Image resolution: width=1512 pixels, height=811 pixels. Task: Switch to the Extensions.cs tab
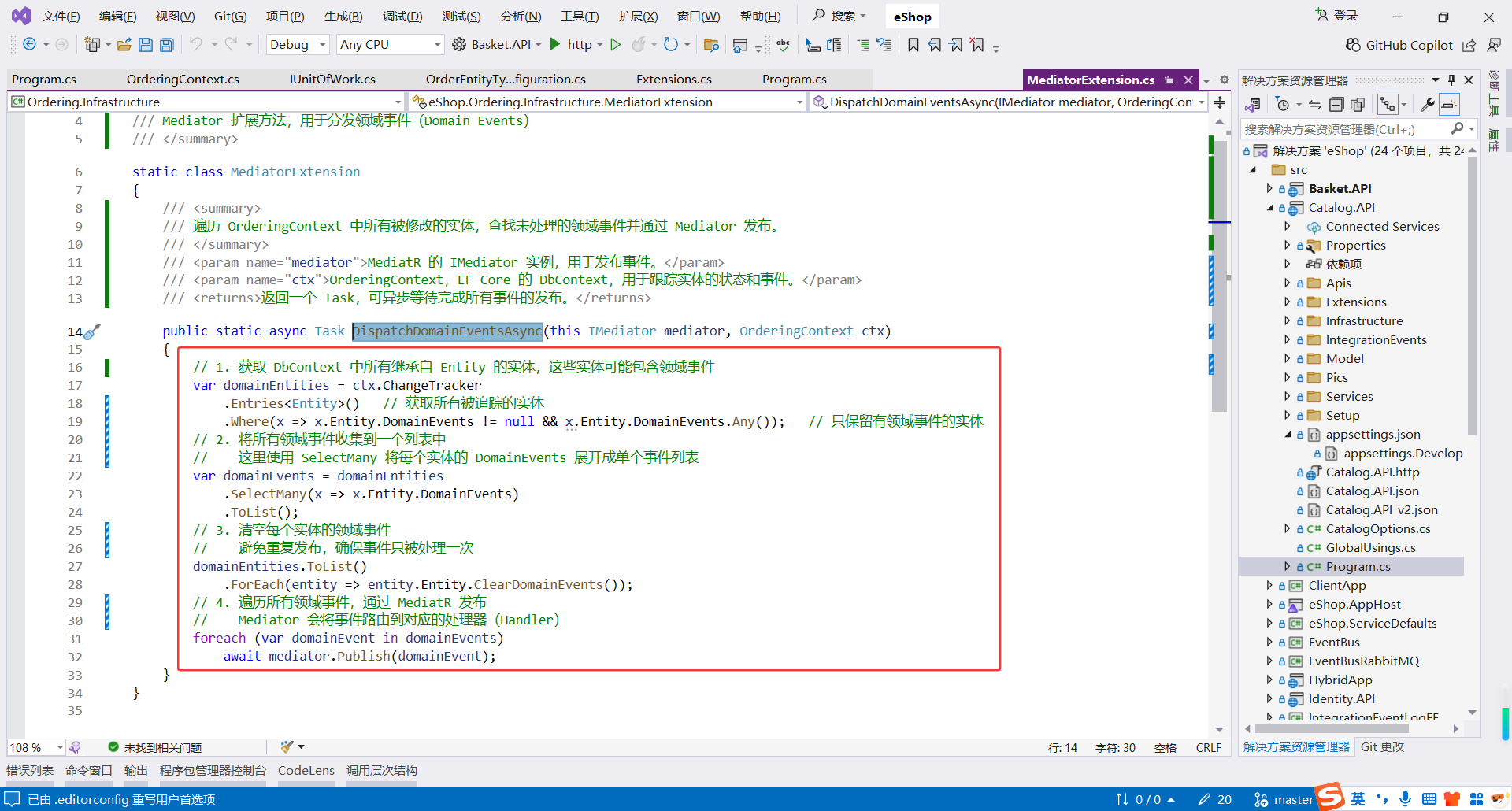pyautogui.click(x=673, y=79)
